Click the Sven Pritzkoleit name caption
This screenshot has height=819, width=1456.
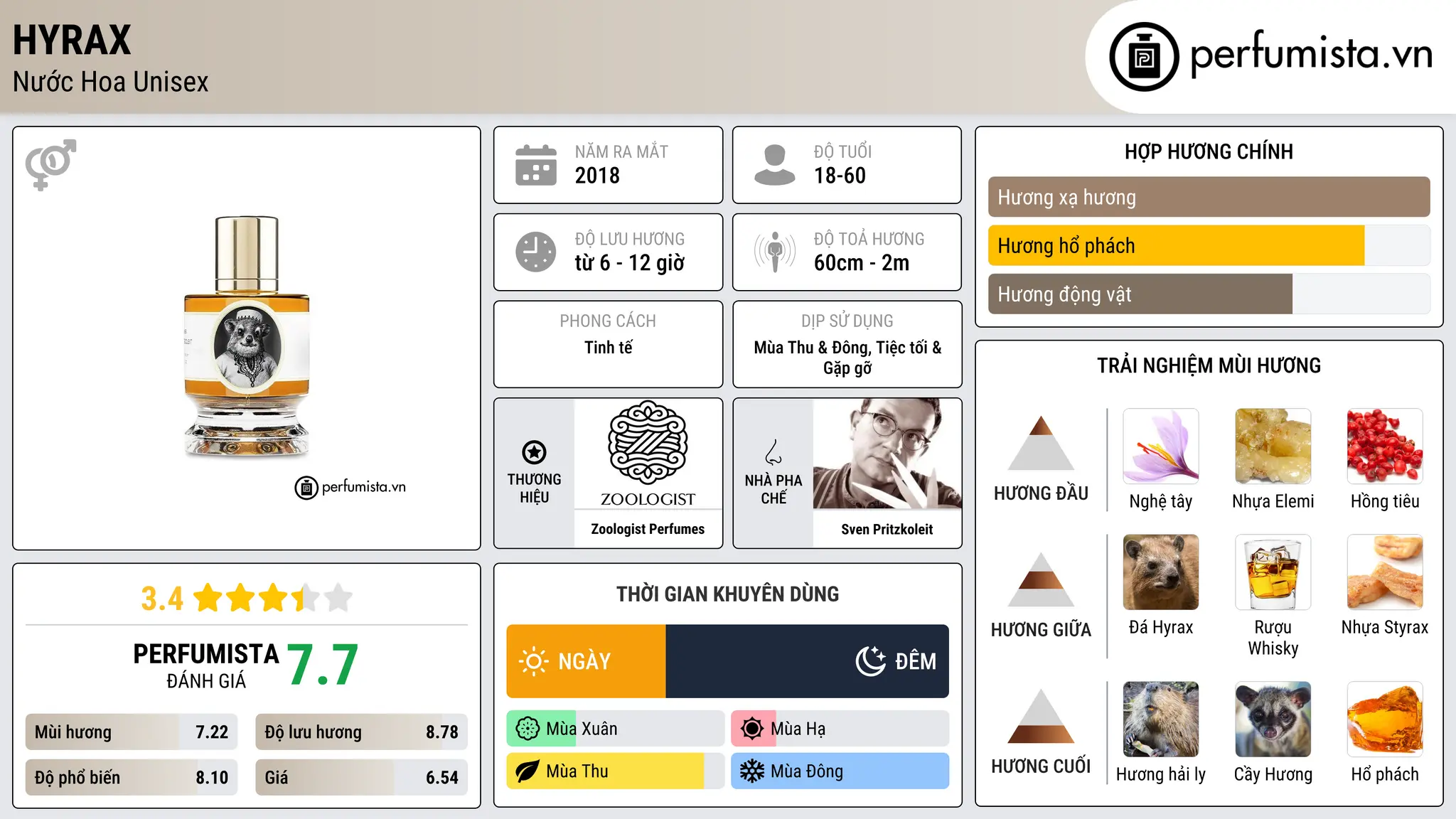pyautogui.click(x=887, y=529)
